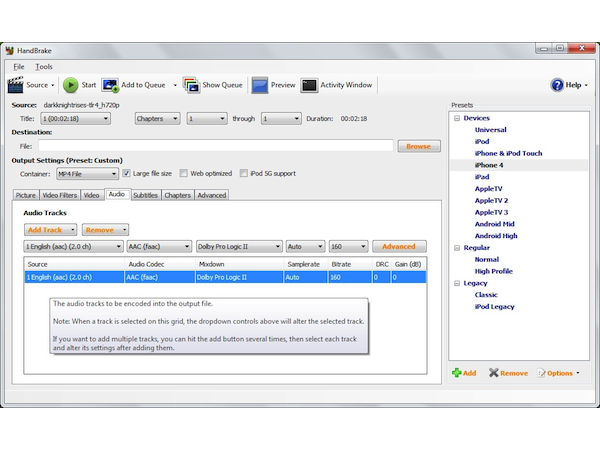Click the Remove track button

tap(105, 230)
